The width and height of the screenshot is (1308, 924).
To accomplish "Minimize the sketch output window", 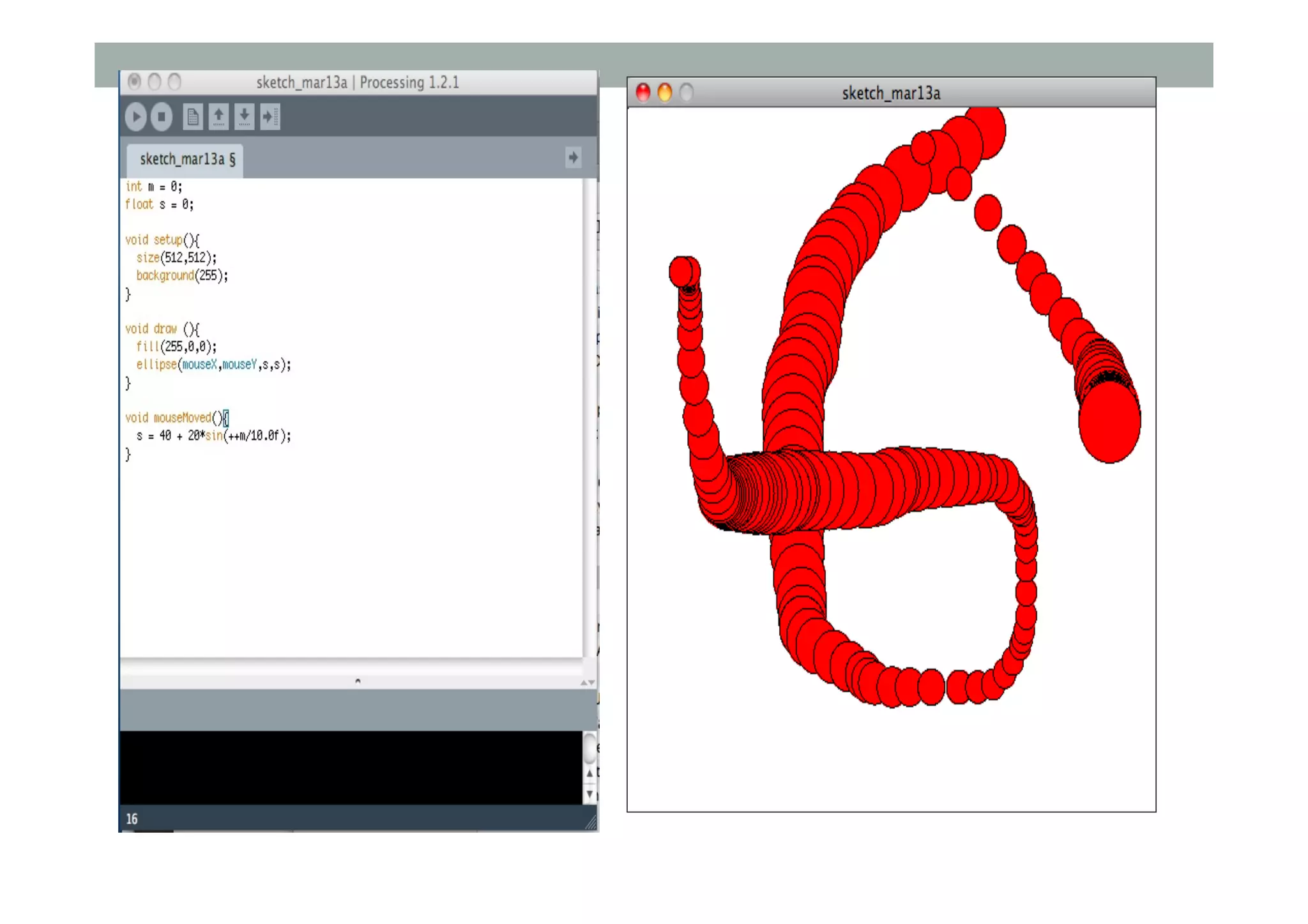I will (665, 93).
